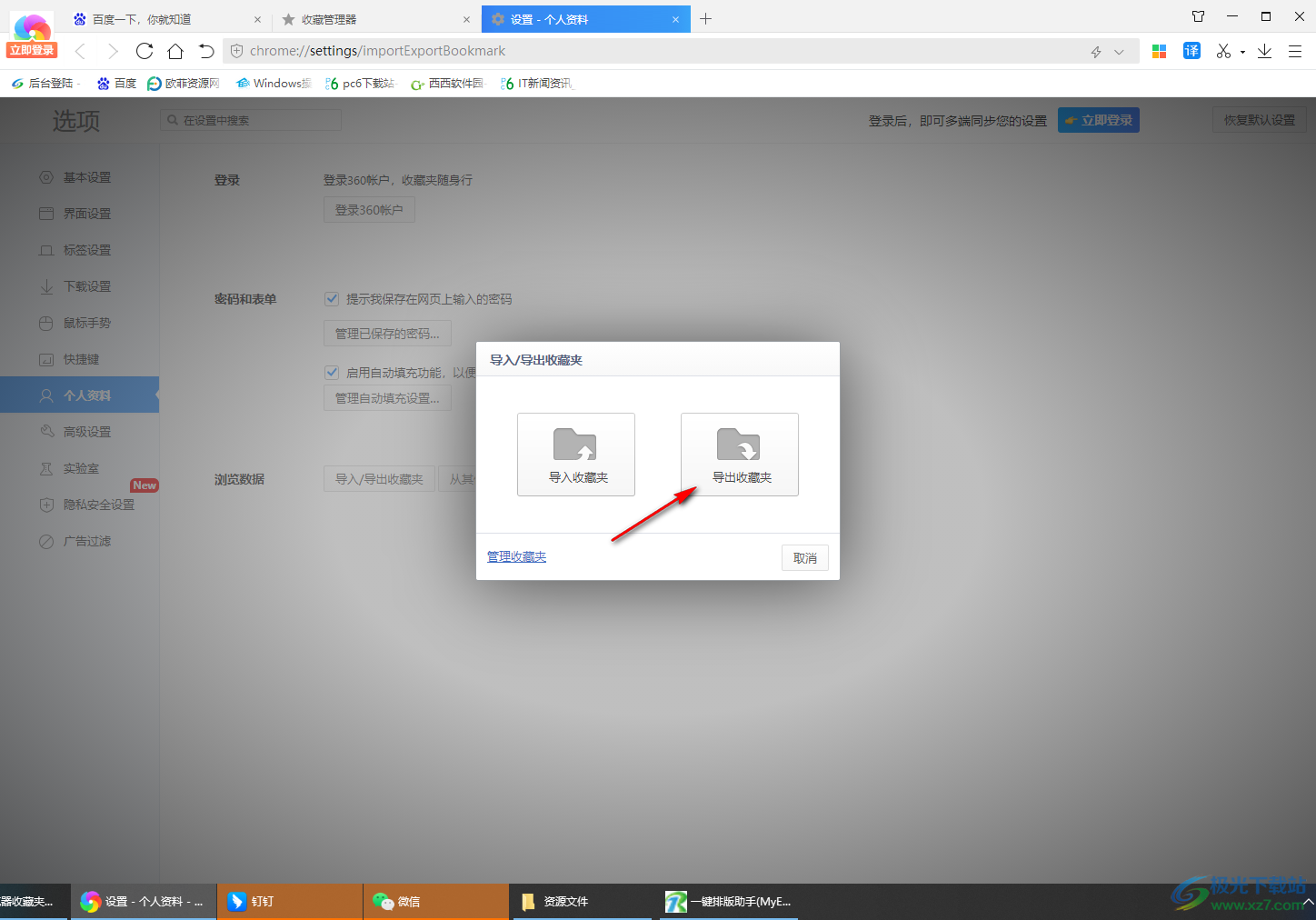Open 鼠标手势 in the sidebar
Screen dimensions: 1316x920
pos(79,323)
